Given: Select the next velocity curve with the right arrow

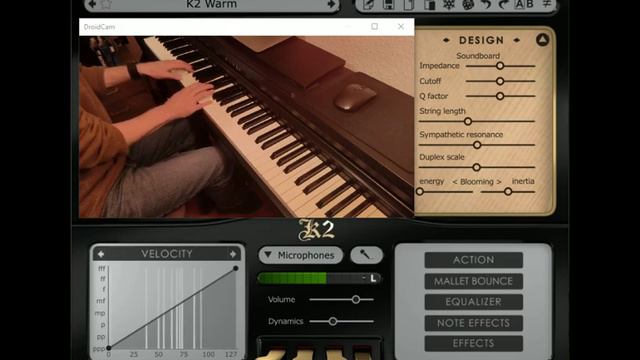Looking at the screenshot, I should pyautogui.click(x=233, y=254).
